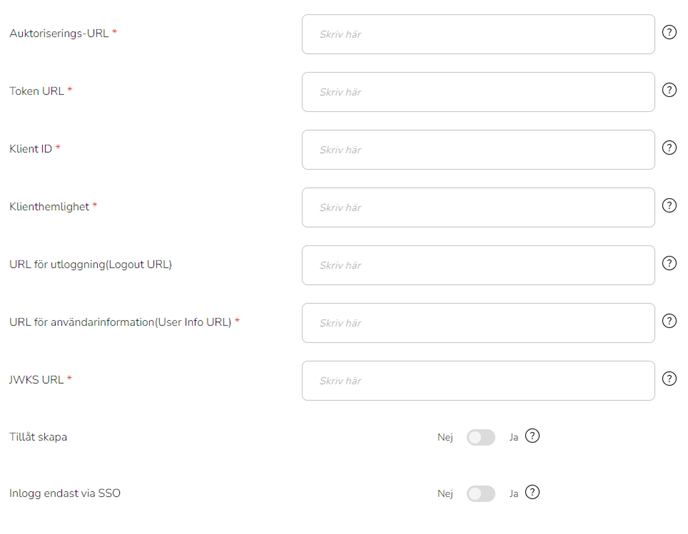This screenshot has height=534, width=688.
Task: Focus the Klienthemlighet text field
Action: (478, 208)
